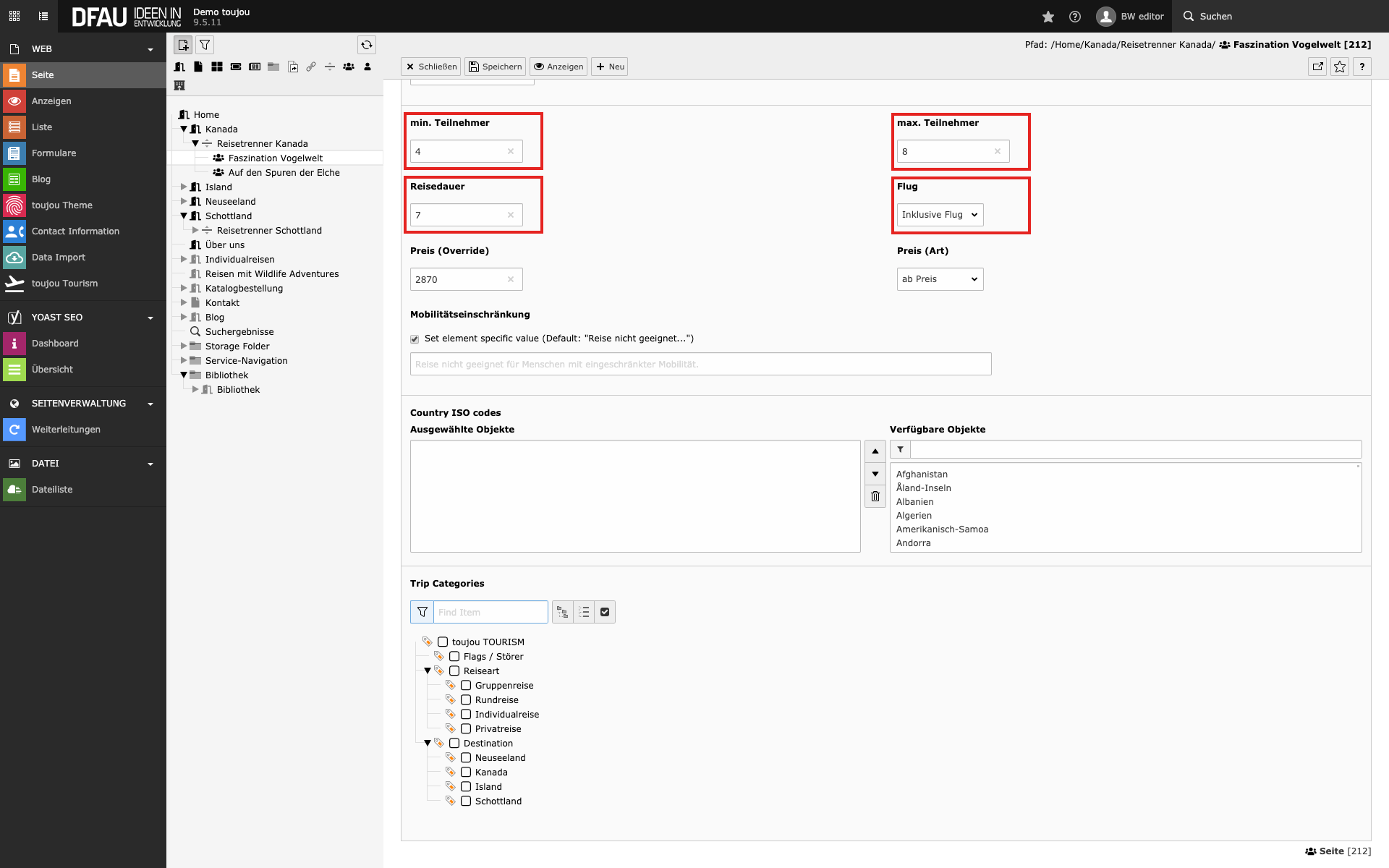Open the Weiterleitungen module icon
Screen dimensions: 1389x868
click(14, 430)
